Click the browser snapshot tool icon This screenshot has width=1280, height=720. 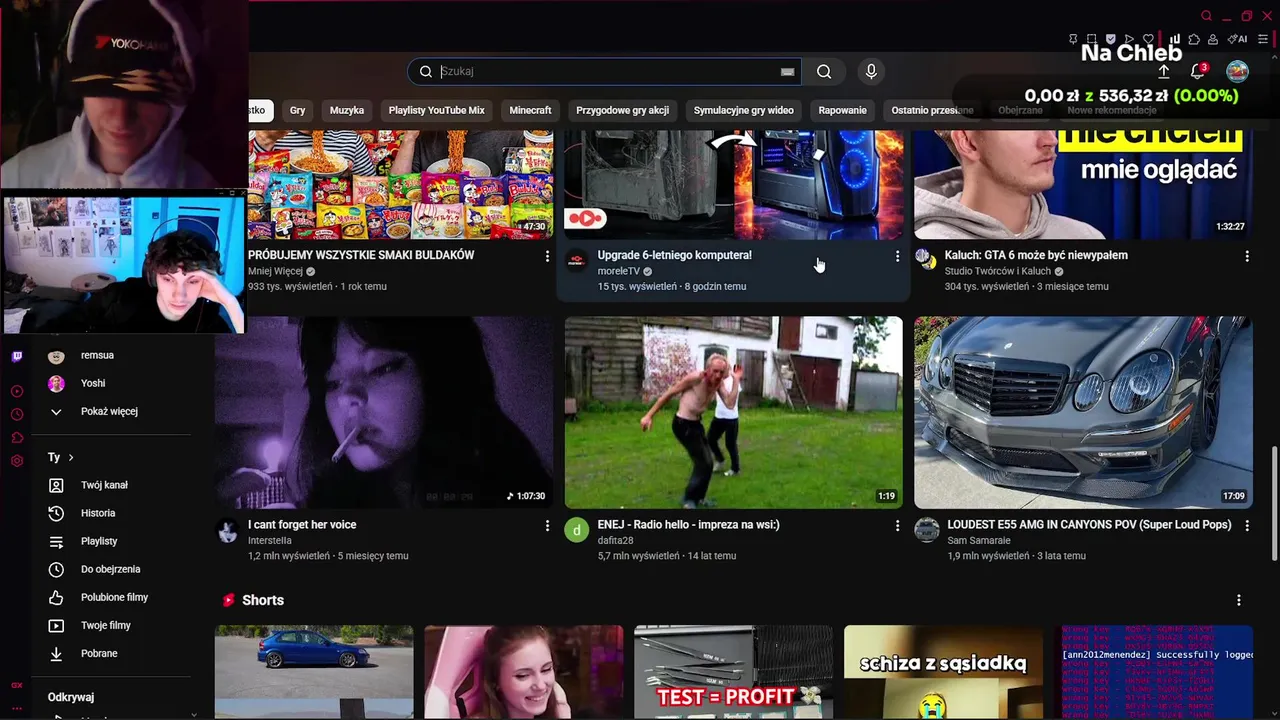point(1092,39)
